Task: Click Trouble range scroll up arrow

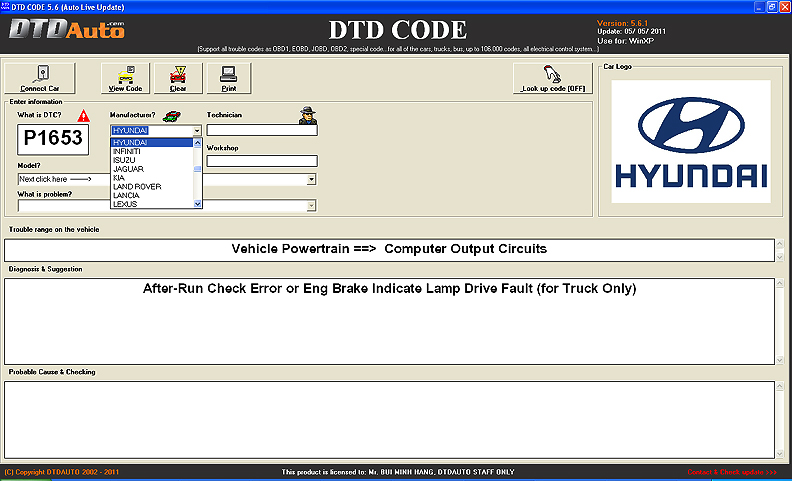Action: (779, 245)
